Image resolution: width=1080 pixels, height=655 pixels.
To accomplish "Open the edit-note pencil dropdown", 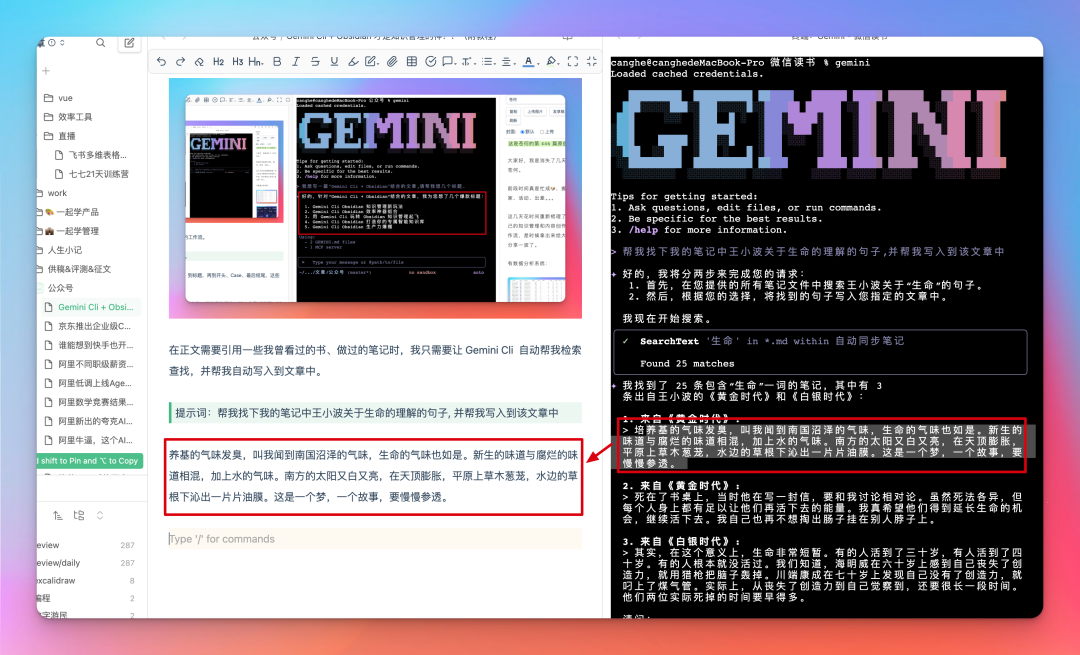I will pyautogui.click(x=372, y=61).
